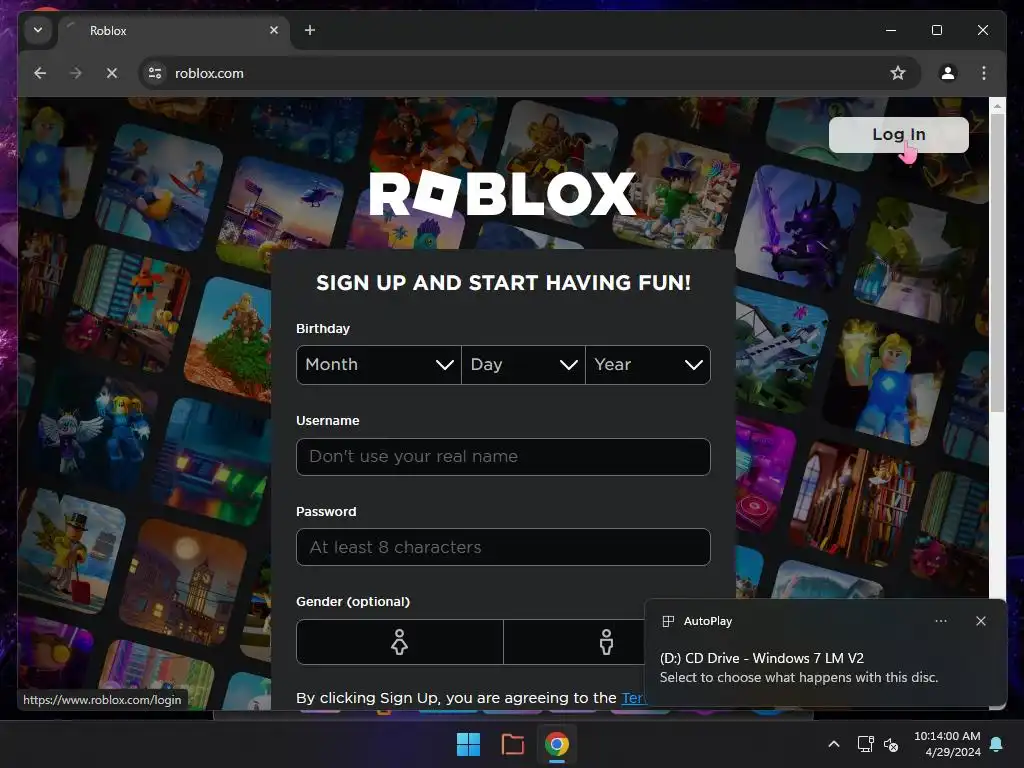
Task: Open the notification bell icon
Action: click(997, 744)
